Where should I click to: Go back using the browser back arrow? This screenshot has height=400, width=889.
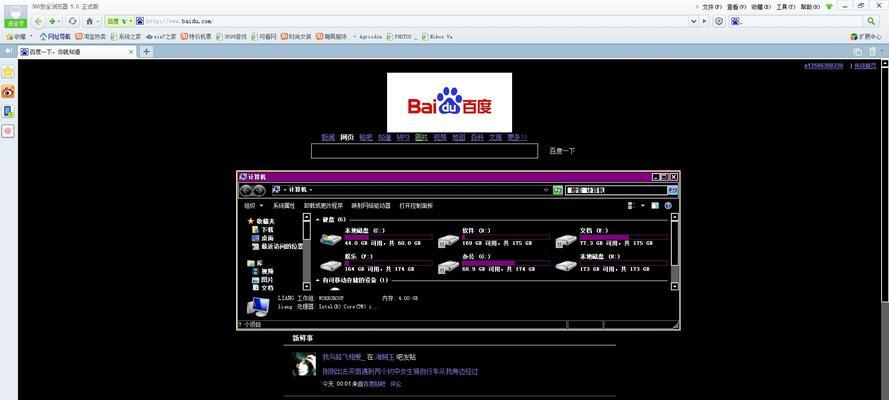point(39,21)
